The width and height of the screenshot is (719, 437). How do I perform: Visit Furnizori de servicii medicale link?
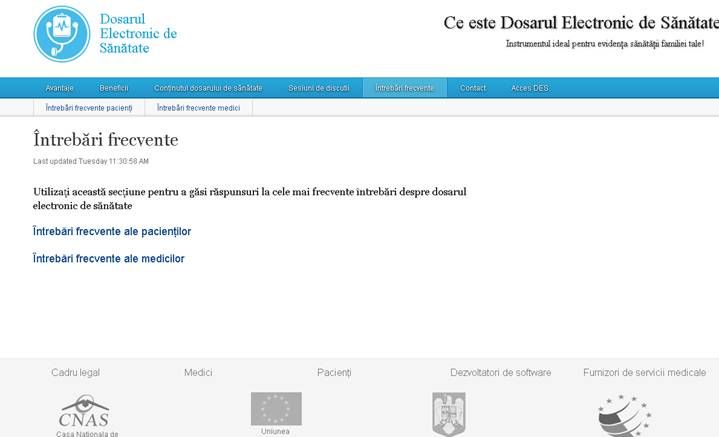(x=644, y=373)
